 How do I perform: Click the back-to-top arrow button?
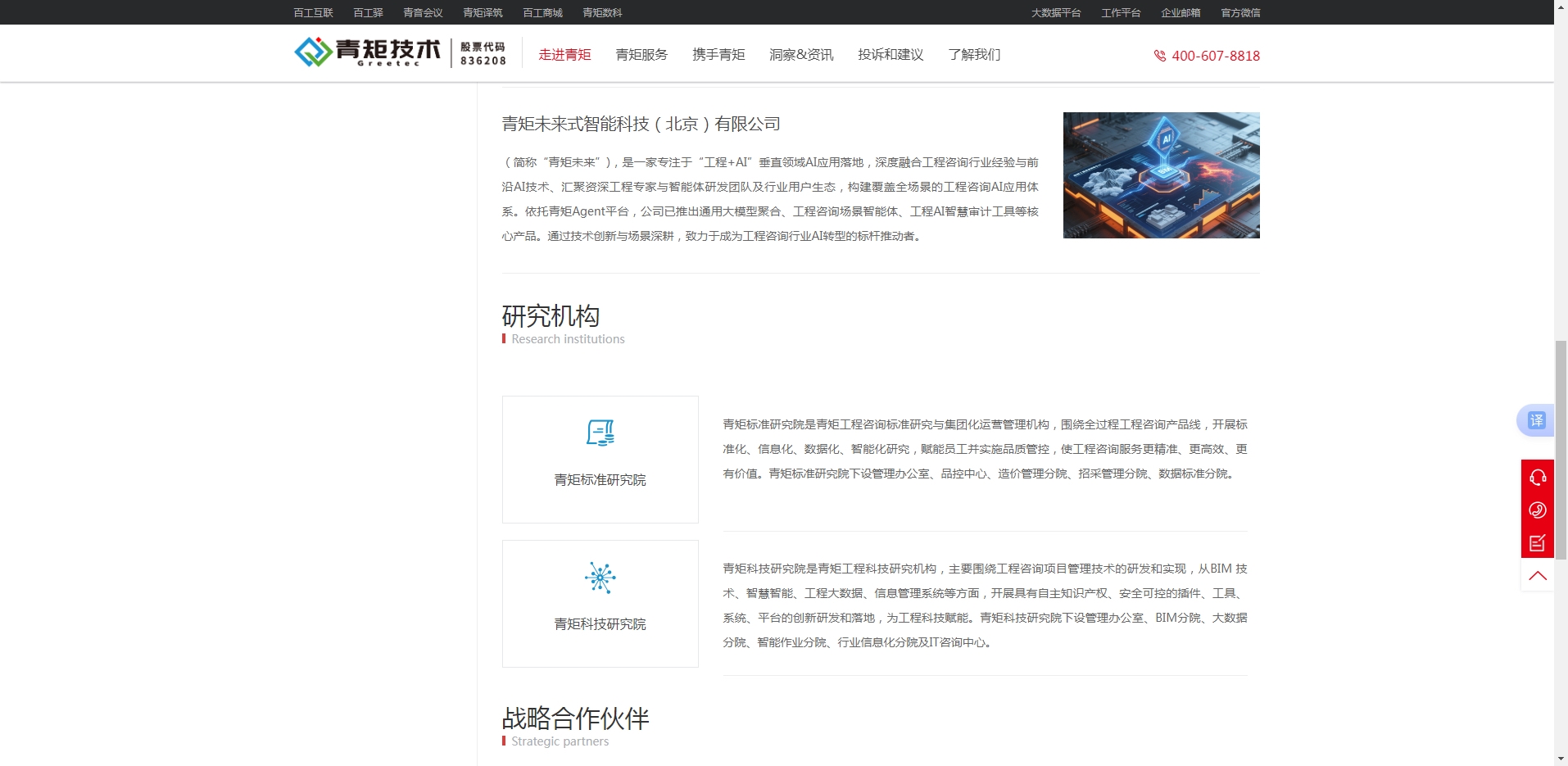point(1538,575)
